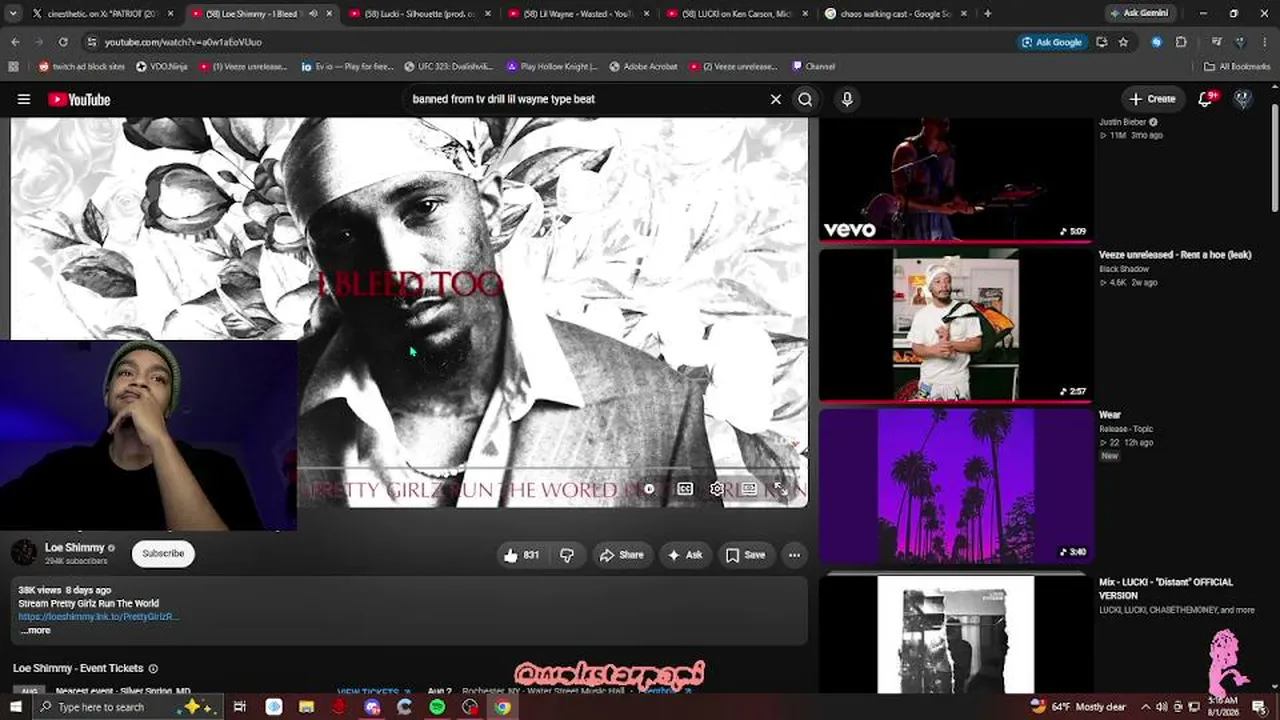Open the Windows Start menu
1280x720 pixels.
click(x=14, y=707)
